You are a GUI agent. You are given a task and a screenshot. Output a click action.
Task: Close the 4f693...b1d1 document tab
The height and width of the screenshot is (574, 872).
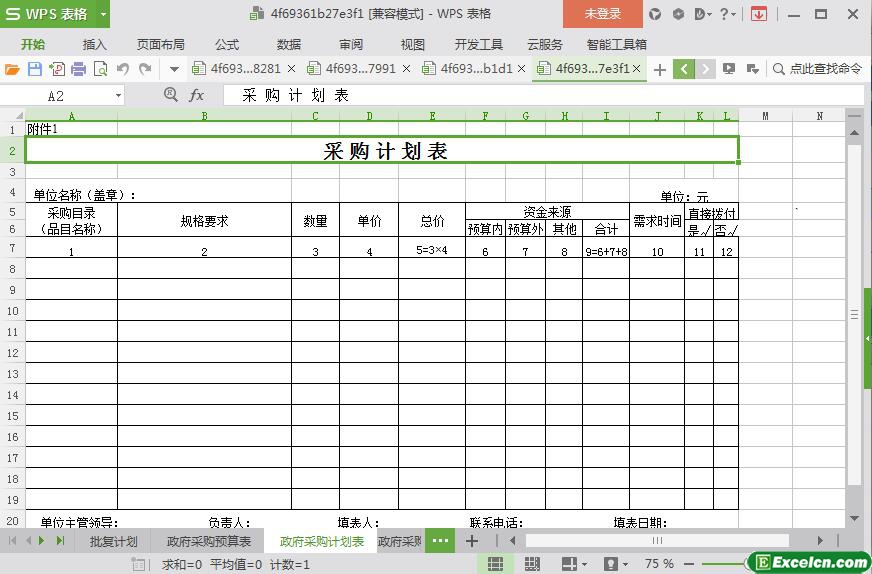coord(522,68)
